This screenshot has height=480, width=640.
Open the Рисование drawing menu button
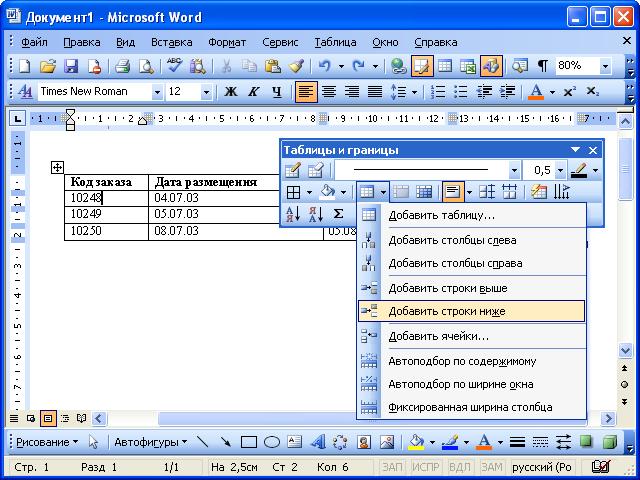coord(47,442)
